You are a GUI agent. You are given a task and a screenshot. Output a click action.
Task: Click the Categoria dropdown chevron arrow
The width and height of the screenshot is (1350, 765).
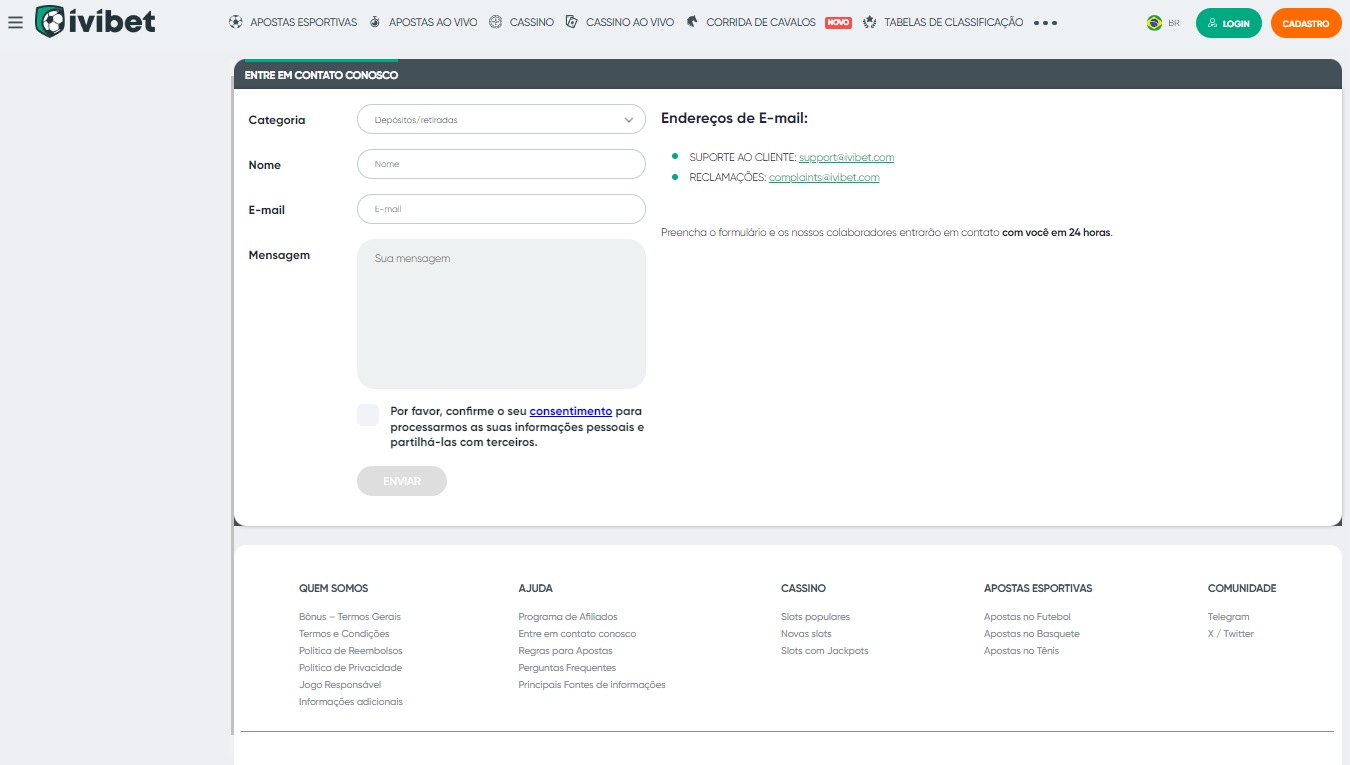tap(629, 120)
